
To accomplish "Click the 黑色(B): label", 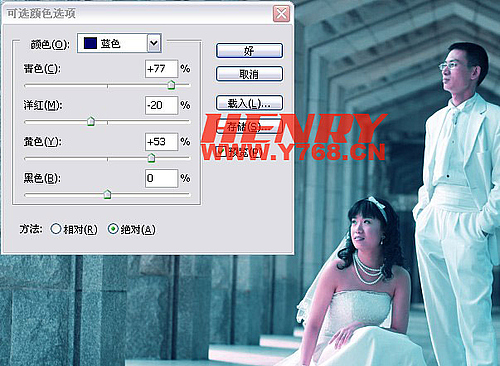I will (x=42, y=178).
